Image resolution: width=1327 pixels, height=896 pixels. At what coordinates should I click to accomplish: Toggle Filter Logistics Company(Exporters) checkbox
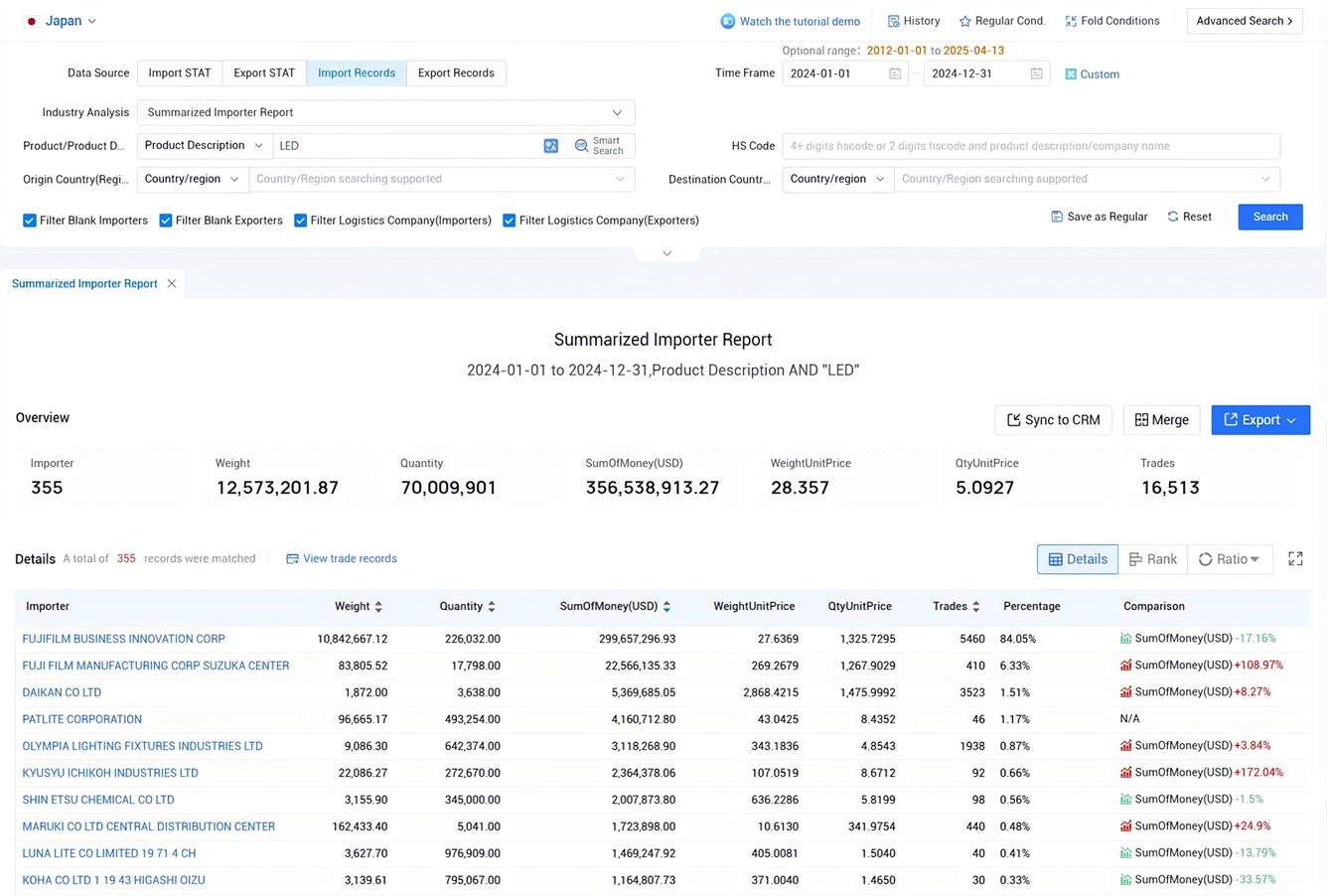click(509, 221)
